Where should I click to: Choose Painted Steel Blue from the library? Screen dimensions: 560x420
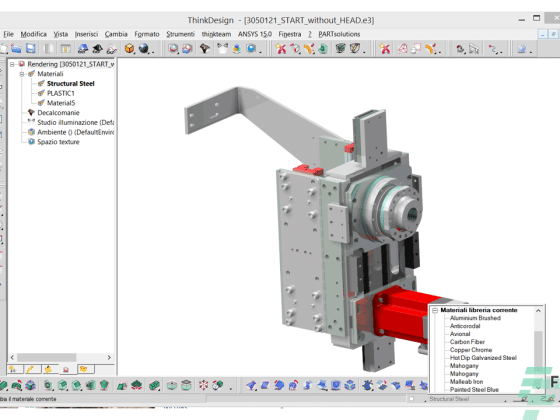(474, 390)
